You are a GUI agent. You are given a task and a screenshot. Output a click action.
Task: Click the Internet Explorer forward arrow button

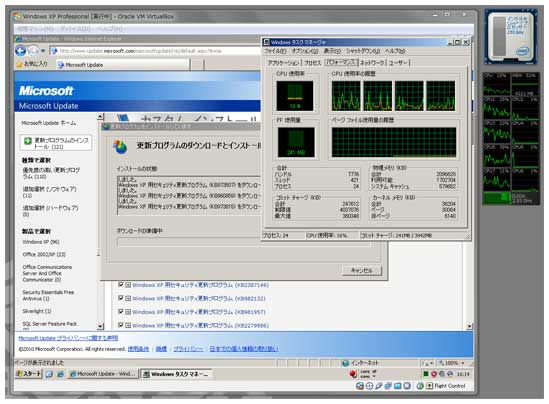(x=33, y=51)
